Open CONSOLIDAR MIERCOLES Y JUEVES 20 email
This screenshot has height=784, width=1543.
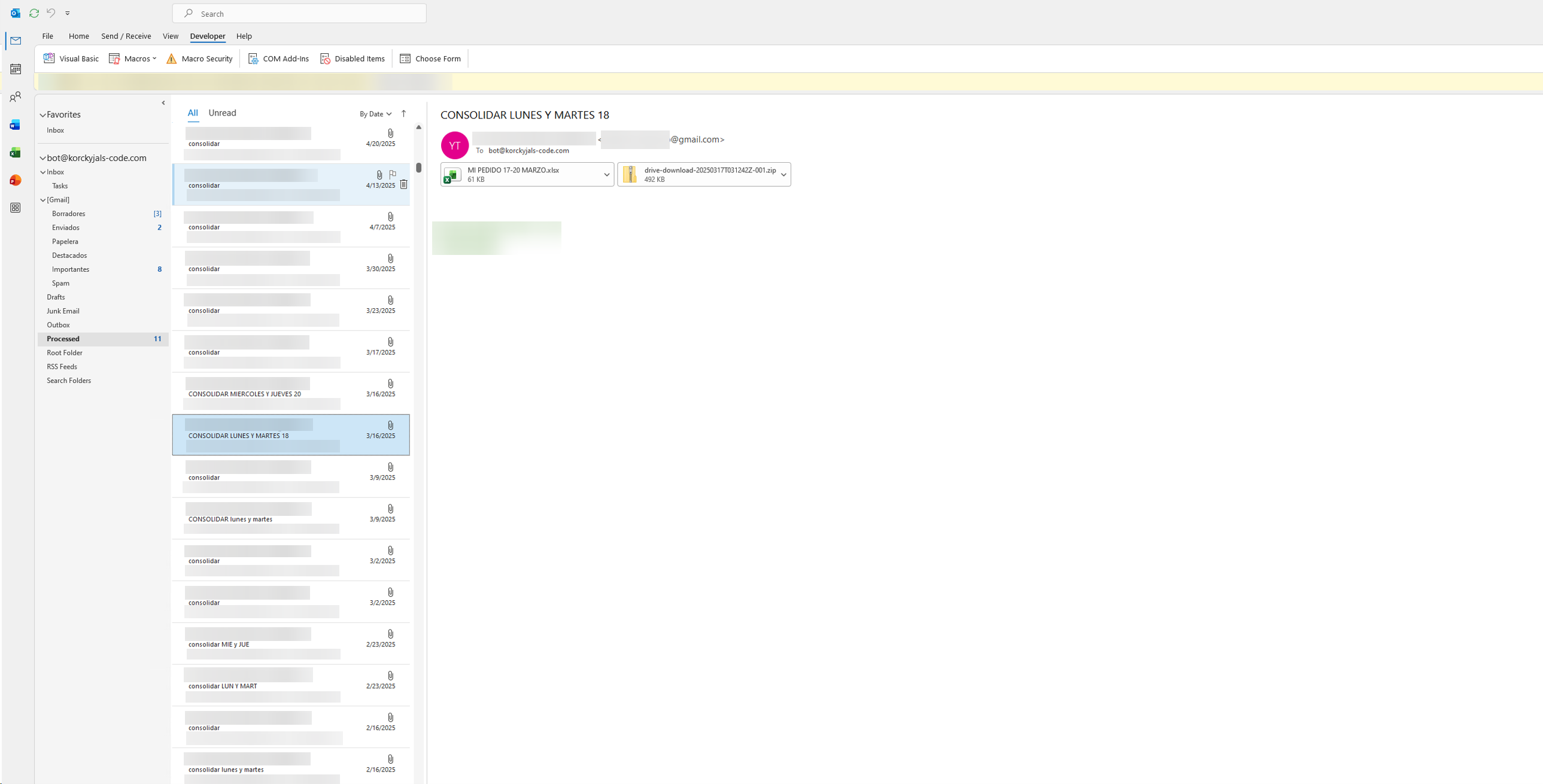pos(291,394)
